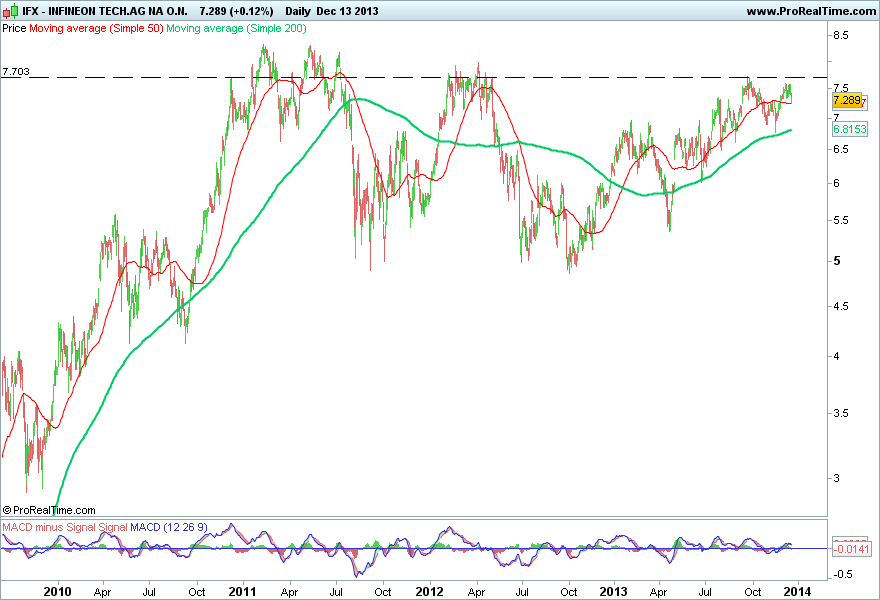Click the 6.5 price axis label
The width and height of the screenshot is (880, 600).
pos(841,149)
